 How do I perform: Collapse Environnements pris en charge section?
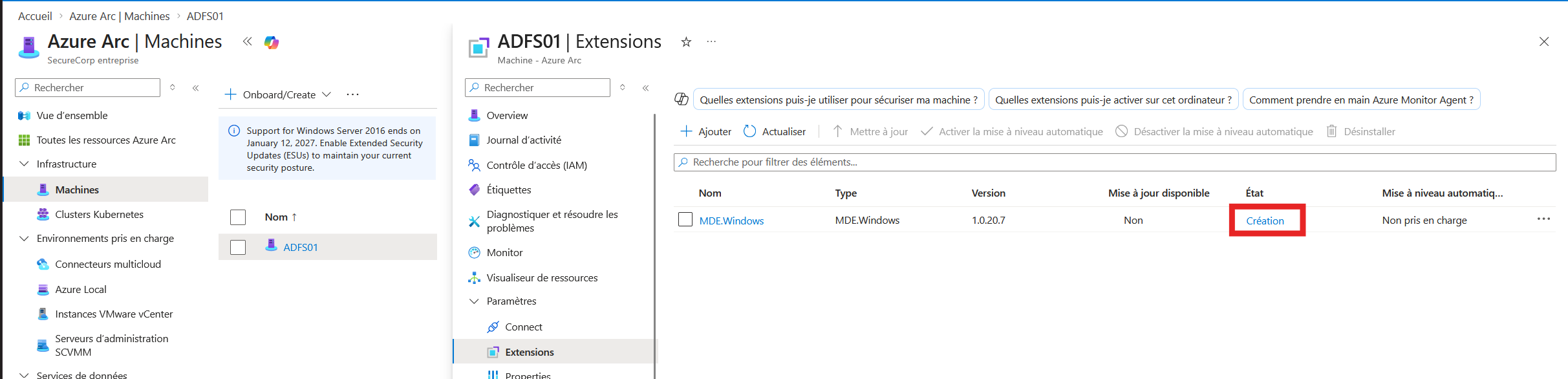[x=25, y=238]
